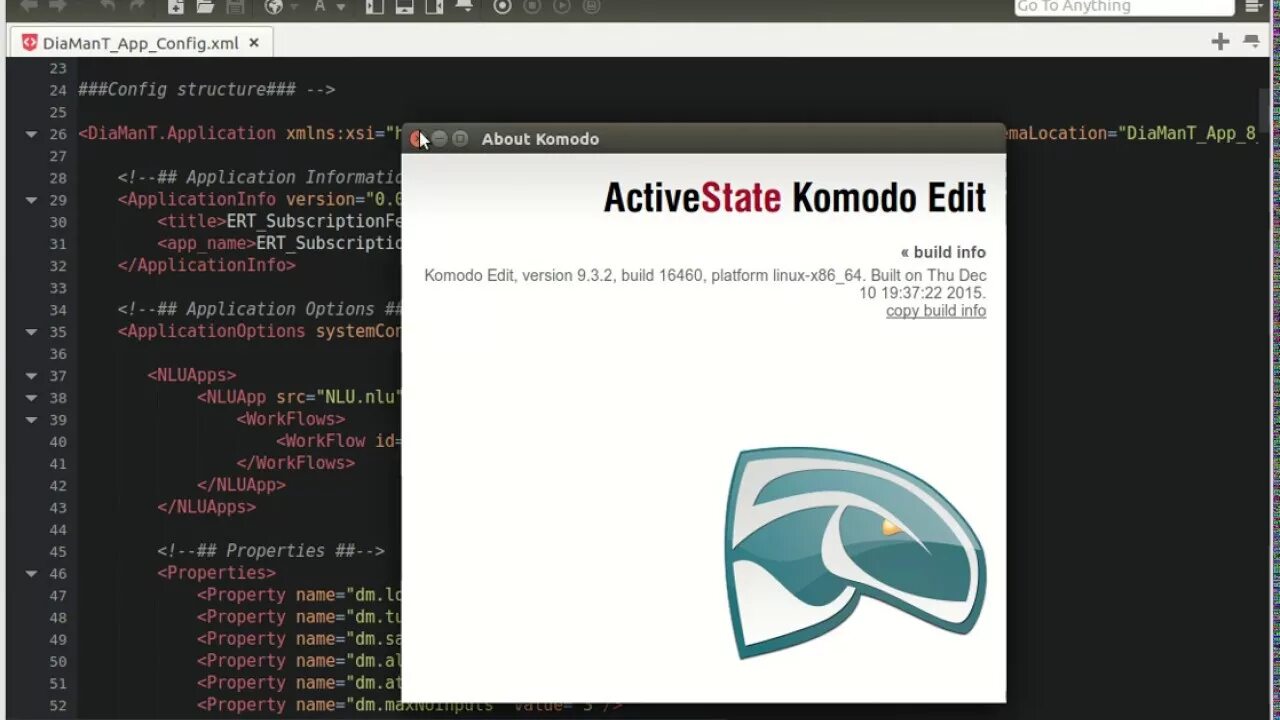Click the font 'A' toolbar icon

(321, 6)
